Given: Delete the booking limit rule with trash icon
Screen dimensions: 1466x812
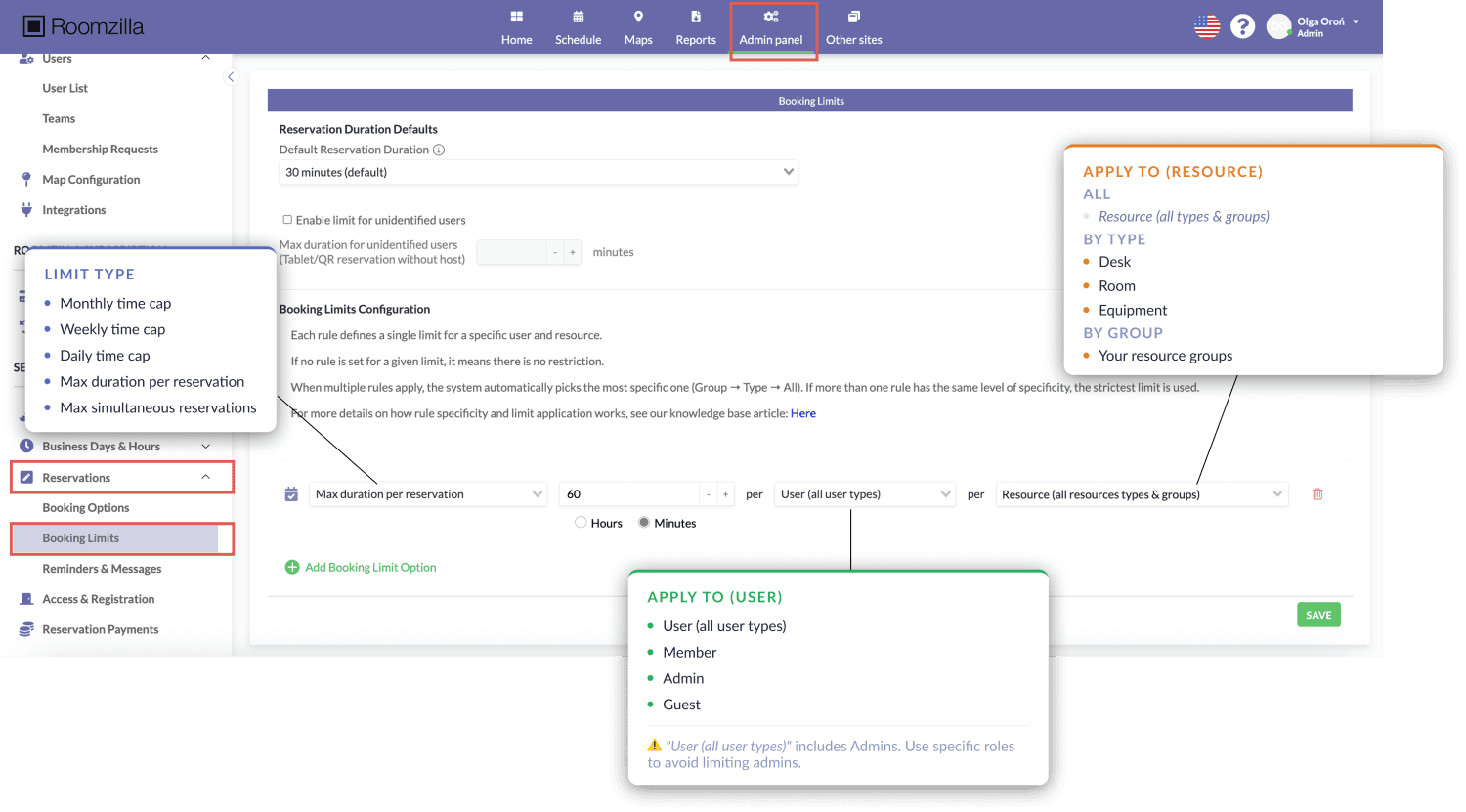Looking at the screenshot, I should pos(1317,494).
